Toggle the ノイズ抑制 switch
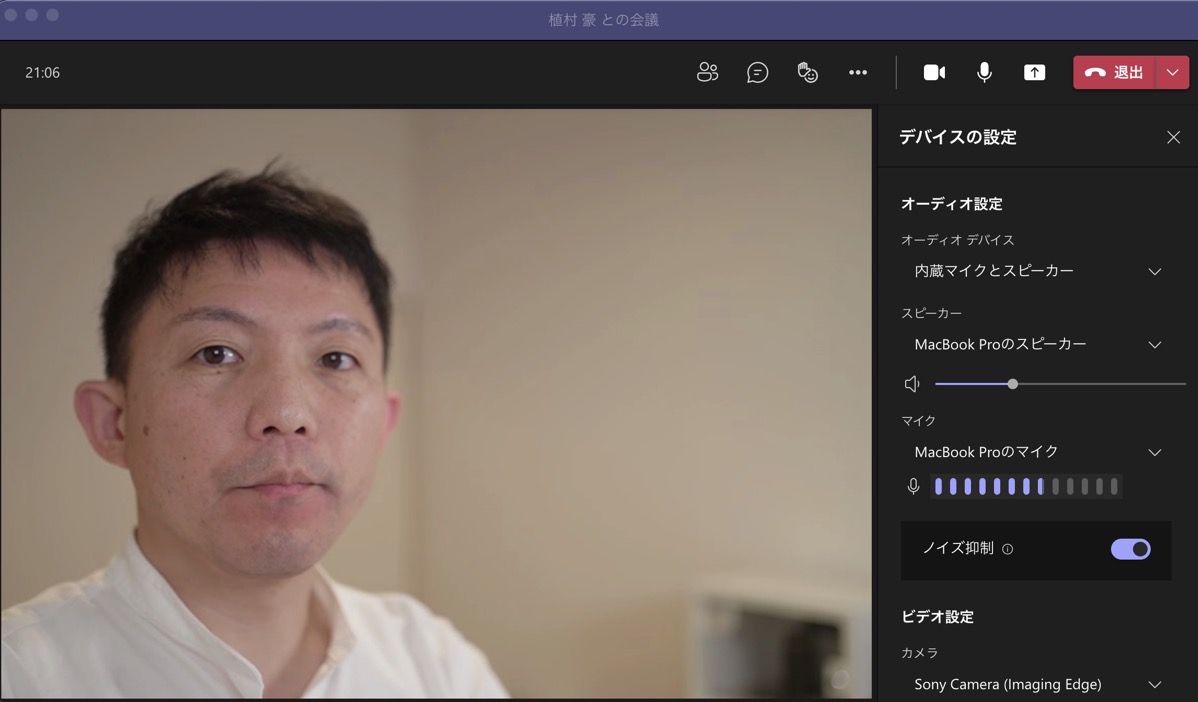This screenshot has height=702, width=1198. [1131, 549]
